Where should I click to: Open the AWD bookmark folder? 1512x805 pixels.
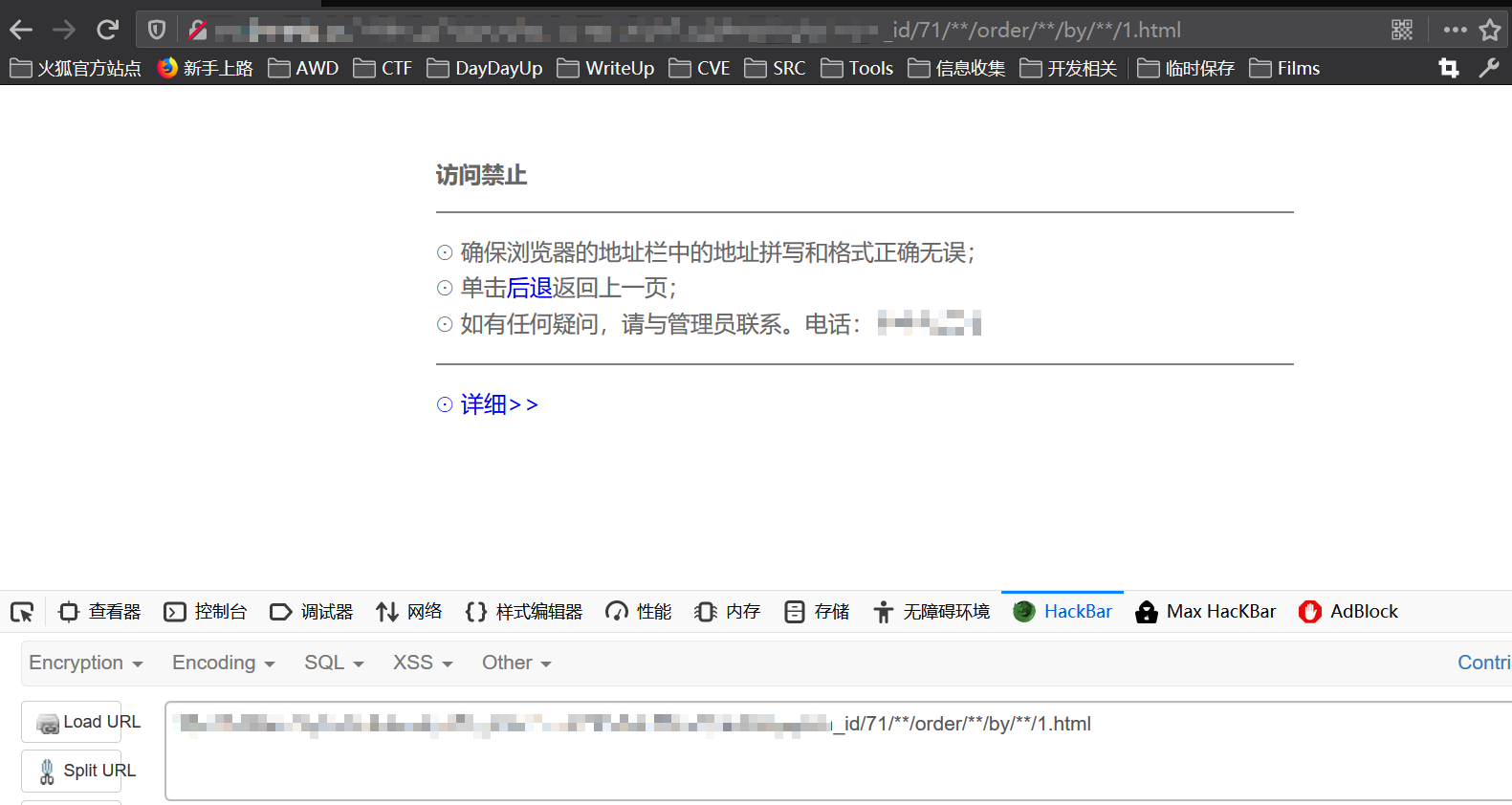pos(303,68)
